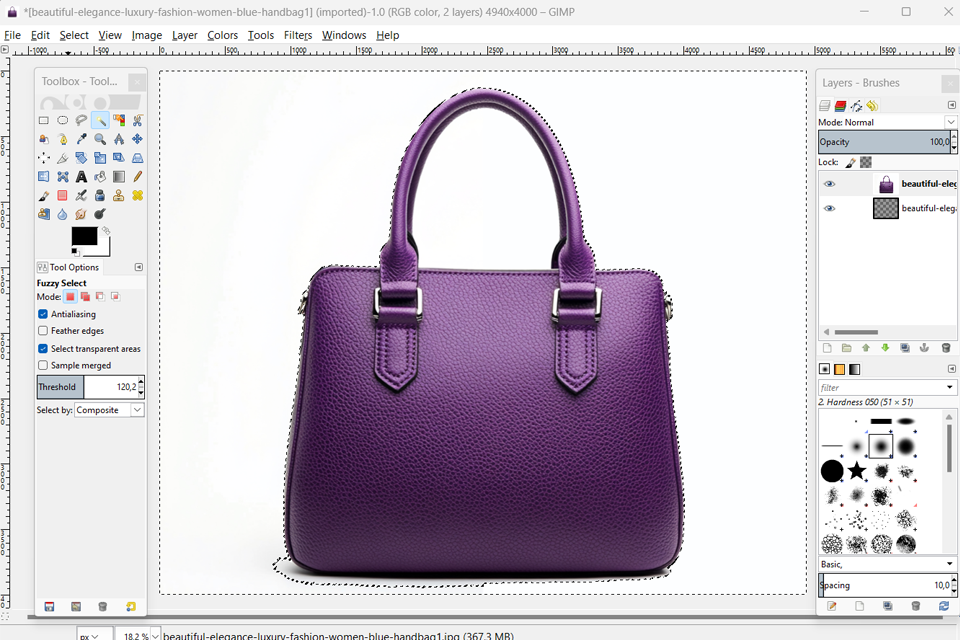
Task: Select the Clone stamp tool
Action: 119,196
